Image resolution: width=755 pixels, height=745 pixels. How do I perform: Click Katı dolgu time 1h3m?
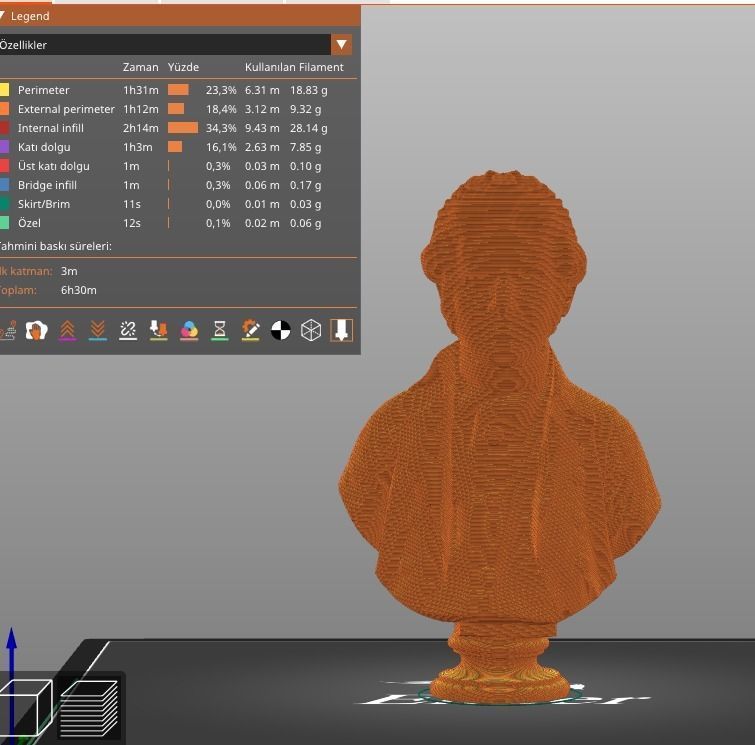tap(138, 147)
